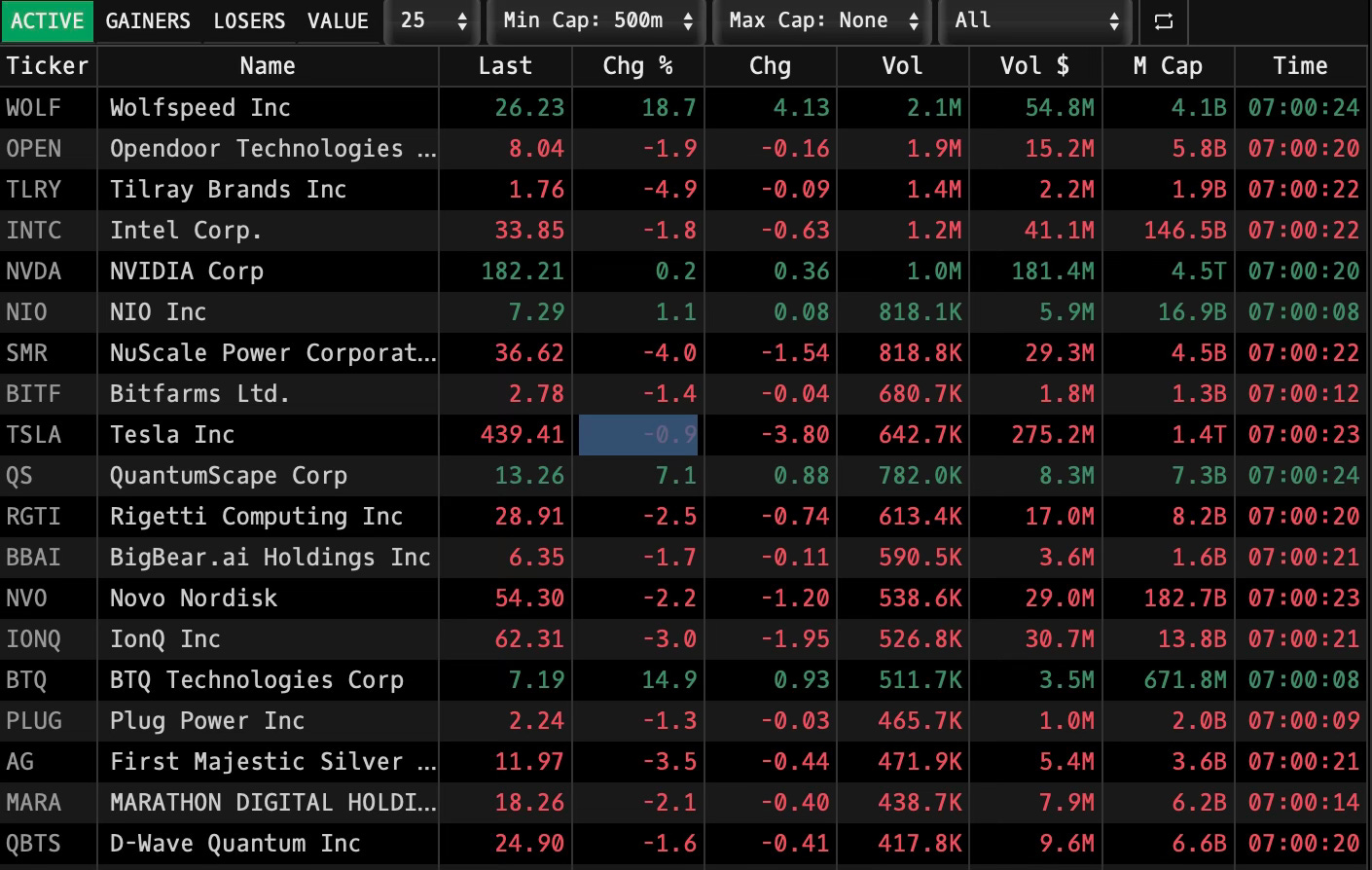Click the refresh/loop icon button

coord(1162,20)
